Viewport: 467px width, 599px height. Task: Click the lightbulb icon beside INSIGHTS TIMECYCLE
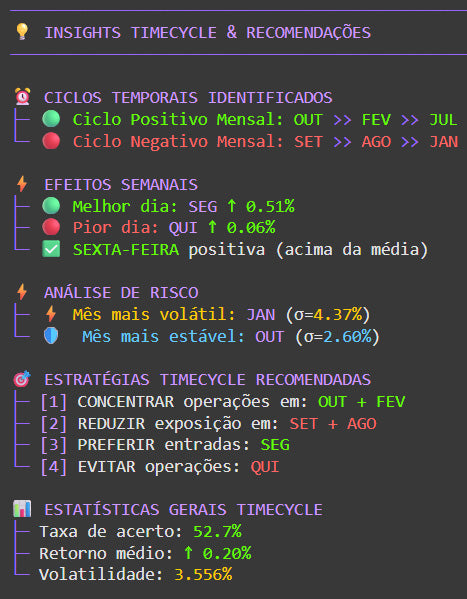pyautogui.click(x=22, y=31)
